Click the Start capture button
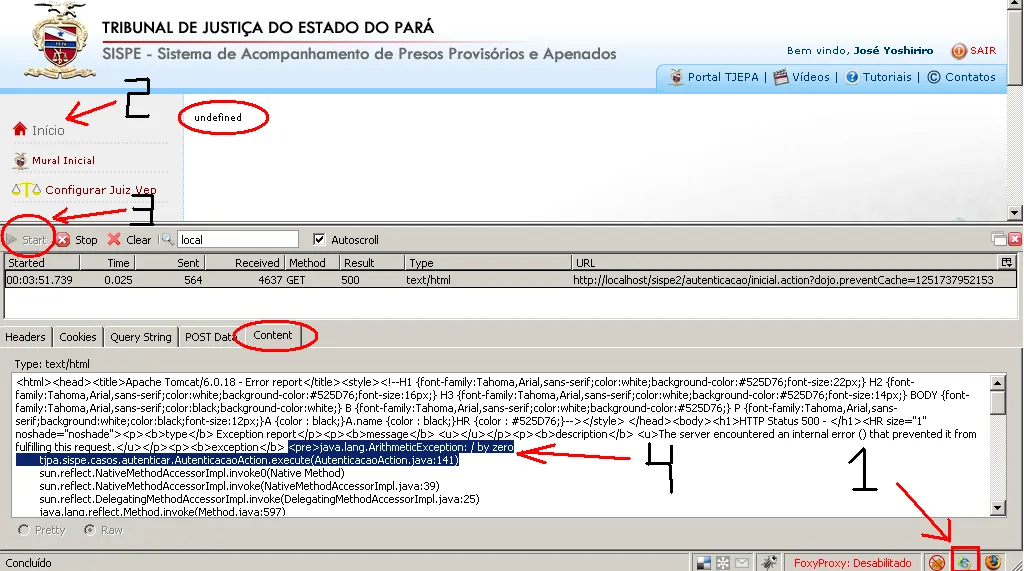 tap(27, 240)
